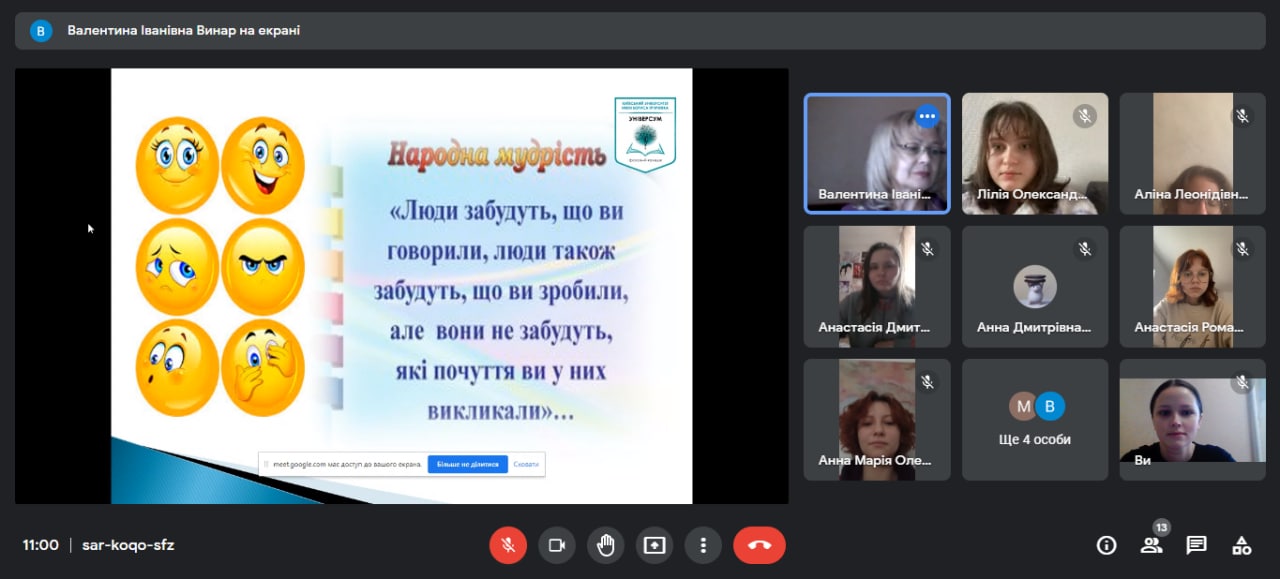Click meeting code sar-koqo-sfz
The height and width of the screenshot is (579, 1280).
click(x=128, y=545)
